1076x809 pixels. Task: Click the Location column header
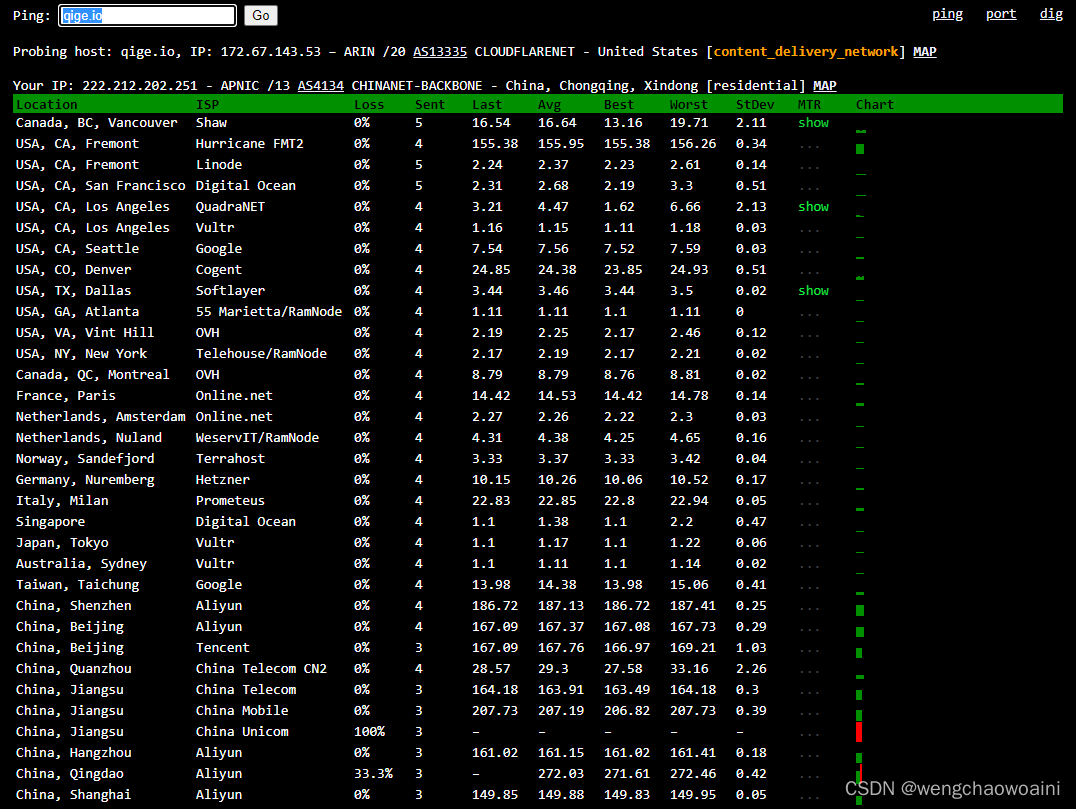coord(47,104)
